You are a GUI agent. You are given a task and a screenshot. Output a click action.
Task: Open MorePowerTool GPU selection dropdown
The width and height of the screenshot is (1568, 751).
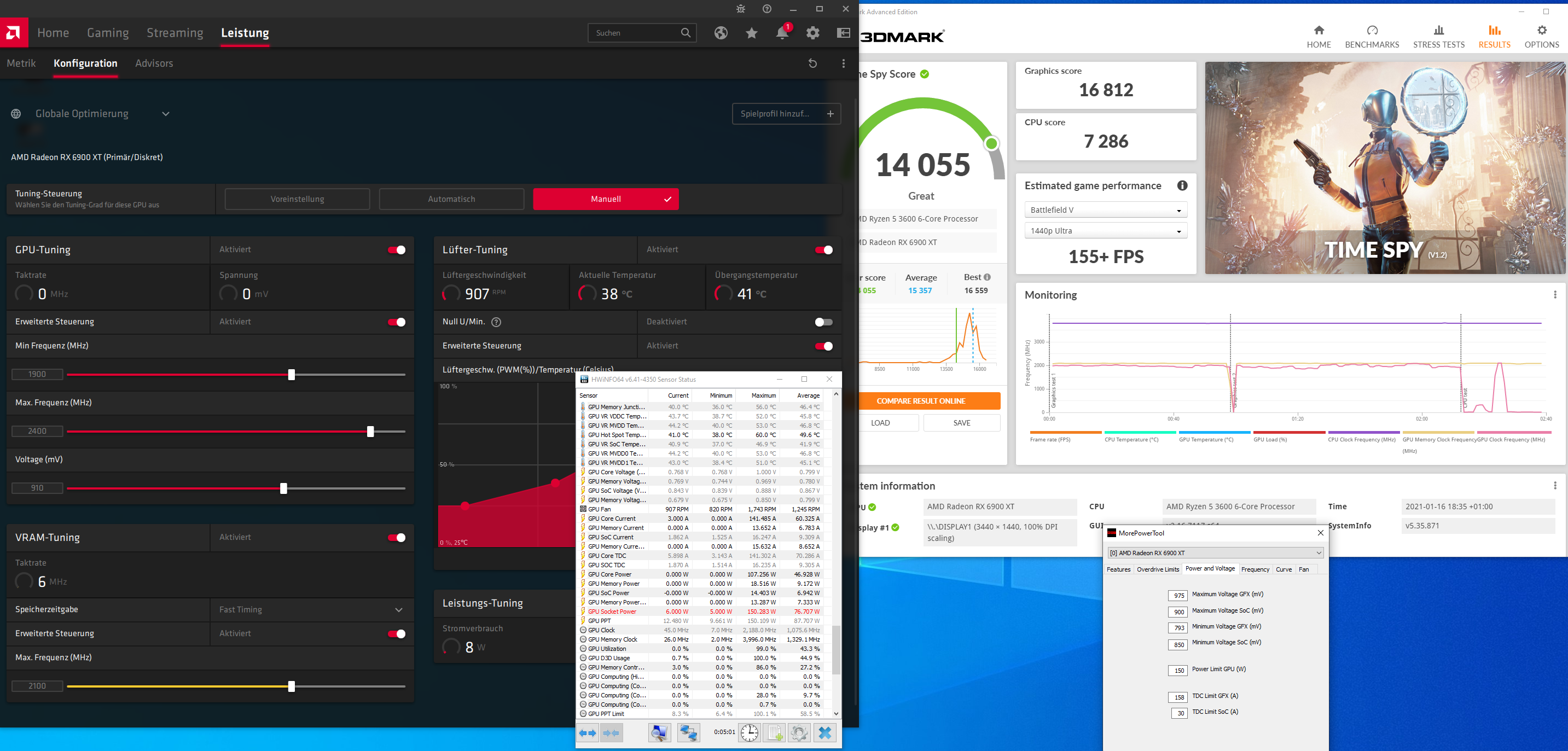1215,552
